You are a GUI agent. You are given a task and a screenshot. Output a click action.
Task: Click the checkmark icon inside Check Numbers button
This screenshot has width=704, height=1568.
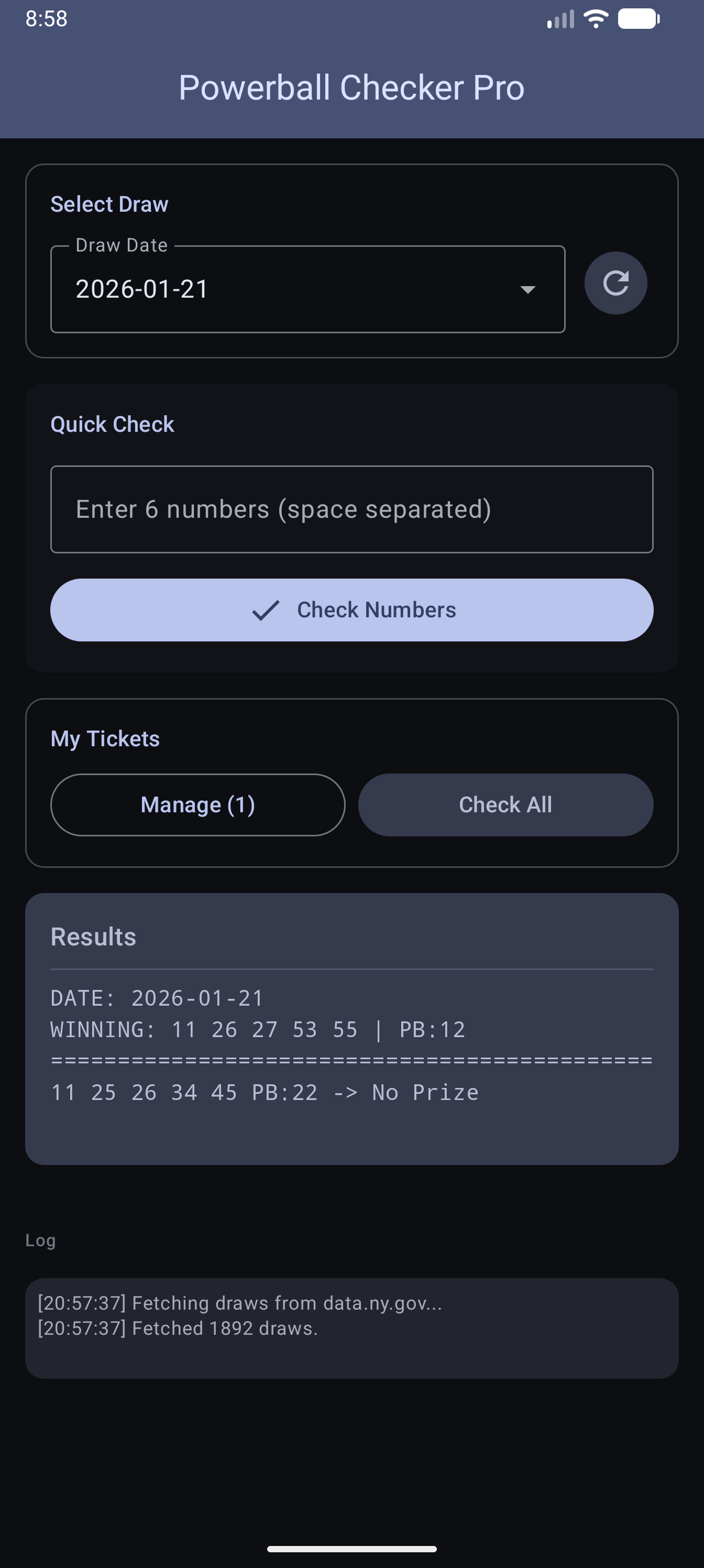266,609
